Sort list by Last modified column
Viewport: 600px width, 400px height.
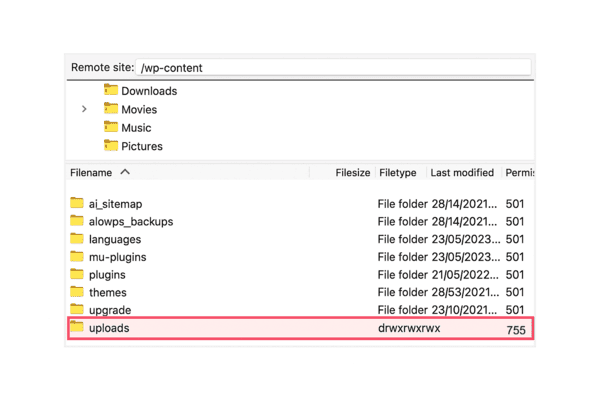coord(462,173)
